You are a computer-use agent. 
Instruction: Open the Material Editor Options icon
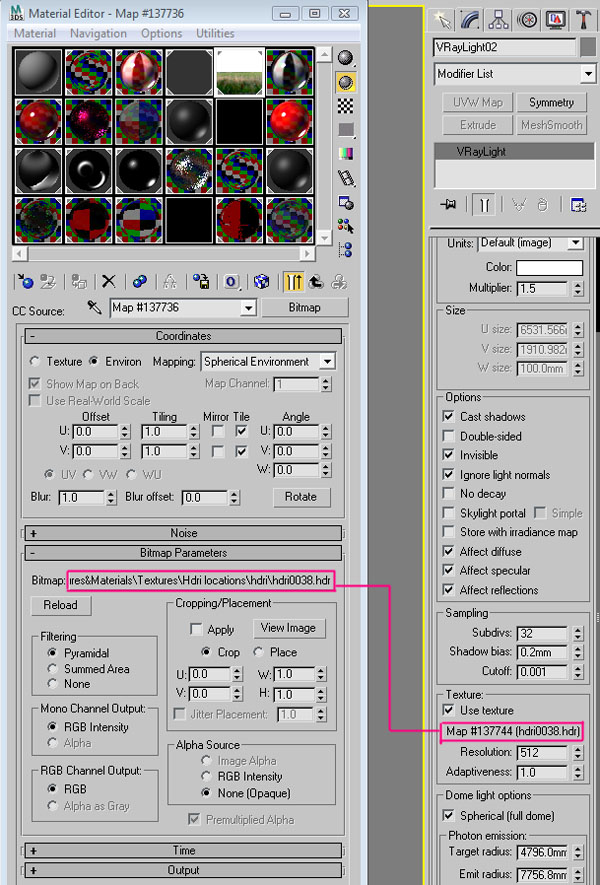click(x=345, y=203)
